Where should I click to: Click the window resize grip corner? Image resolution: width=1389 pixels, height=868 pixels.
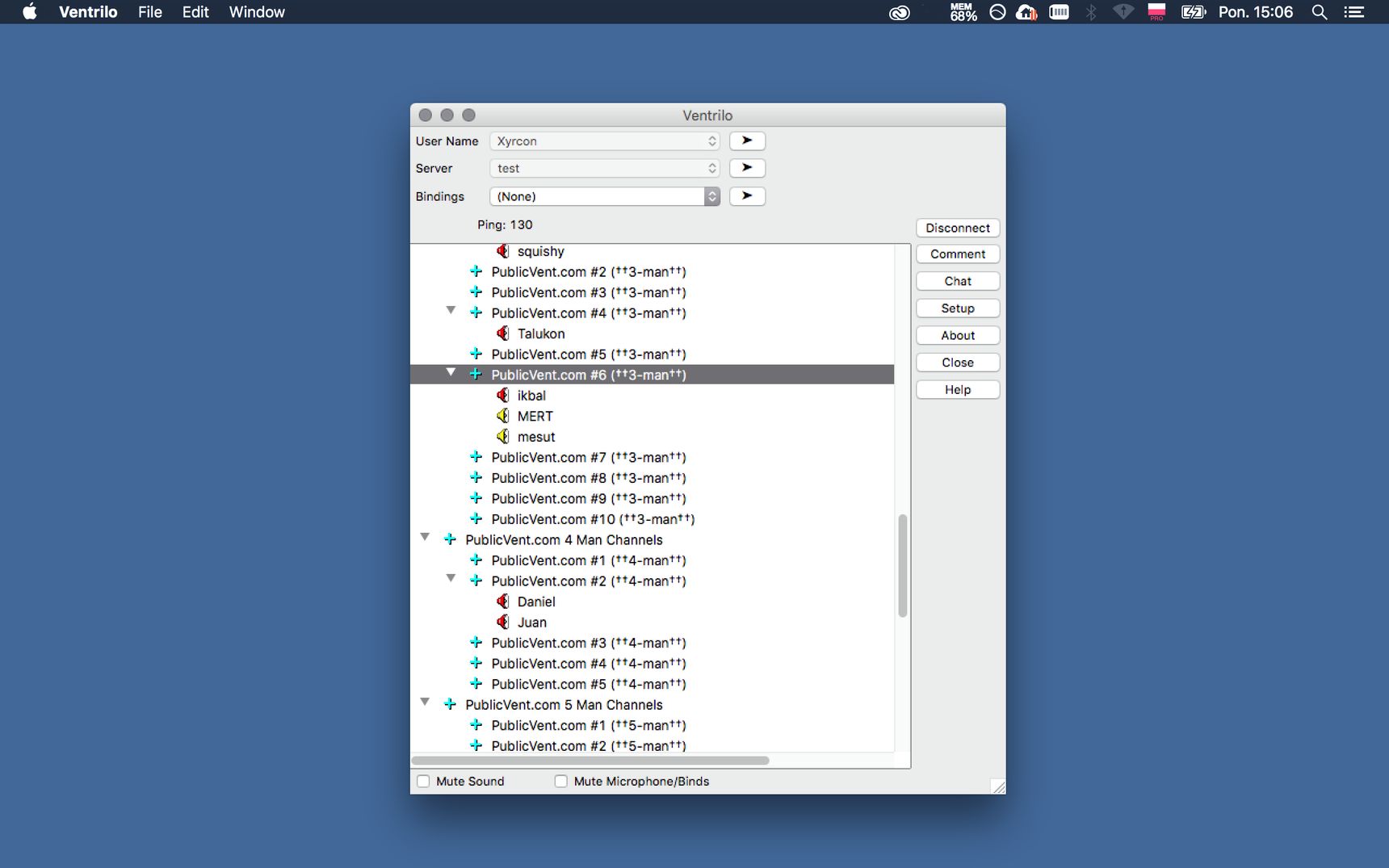click(998, 786)
